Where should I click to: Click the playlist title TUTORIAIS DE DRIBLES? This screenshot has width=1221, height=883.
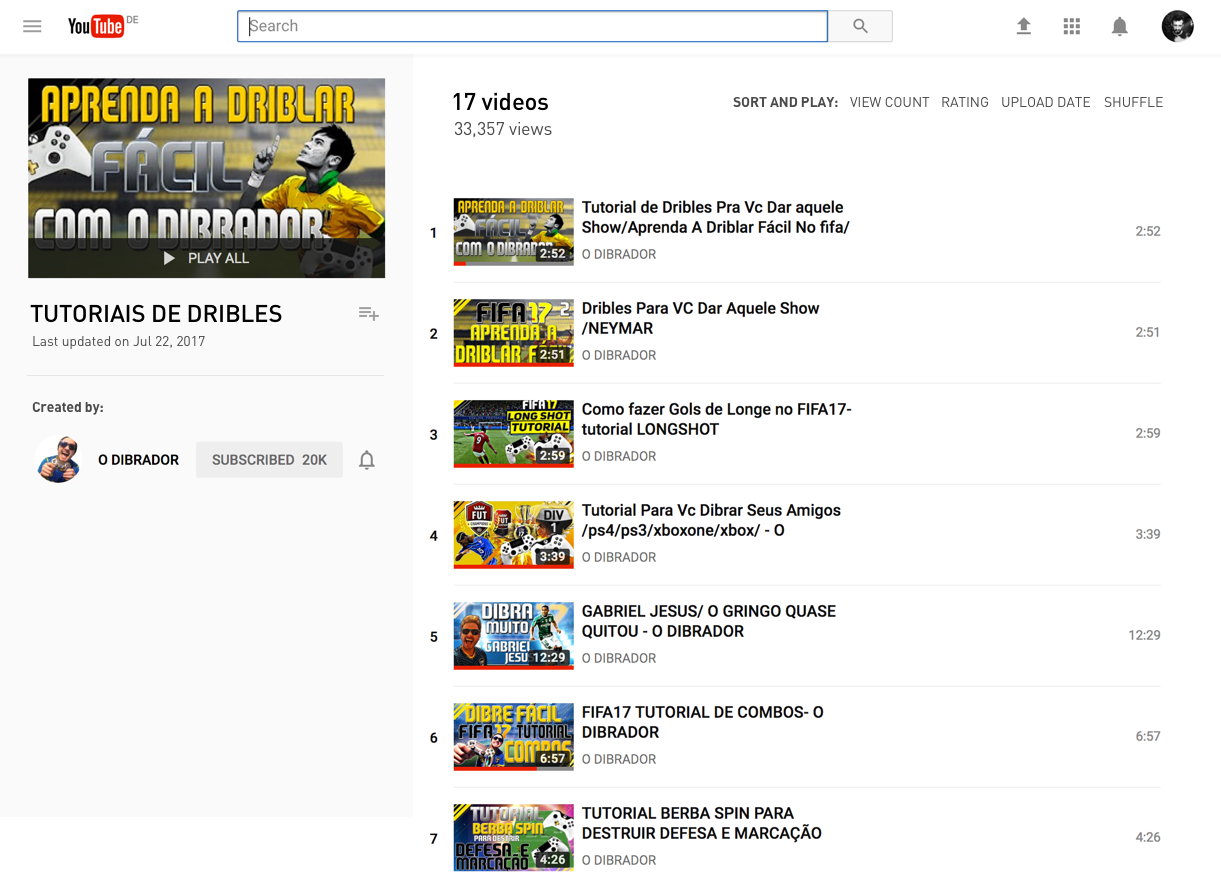click(x=156, y=314)
